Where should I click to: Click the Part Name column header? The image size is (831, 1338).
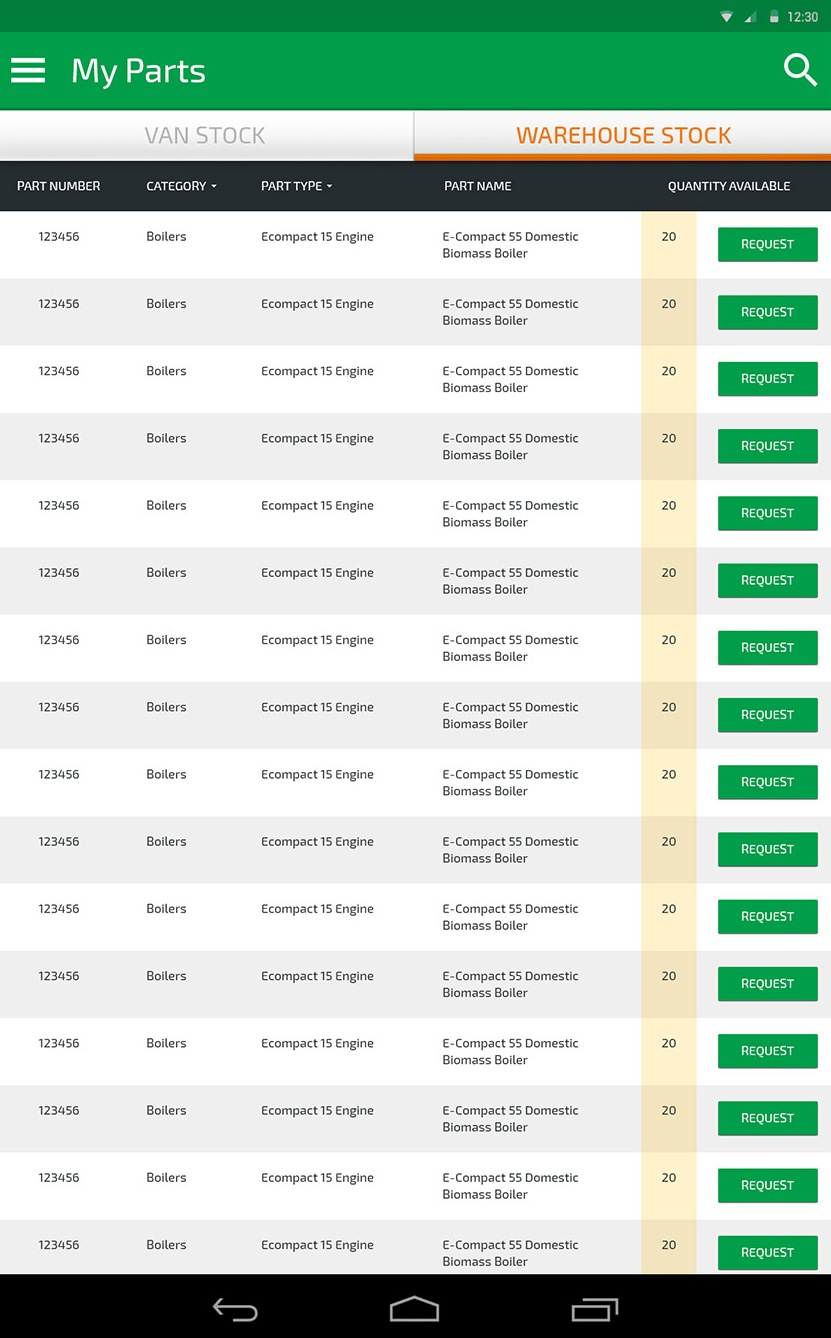point(478,186)
